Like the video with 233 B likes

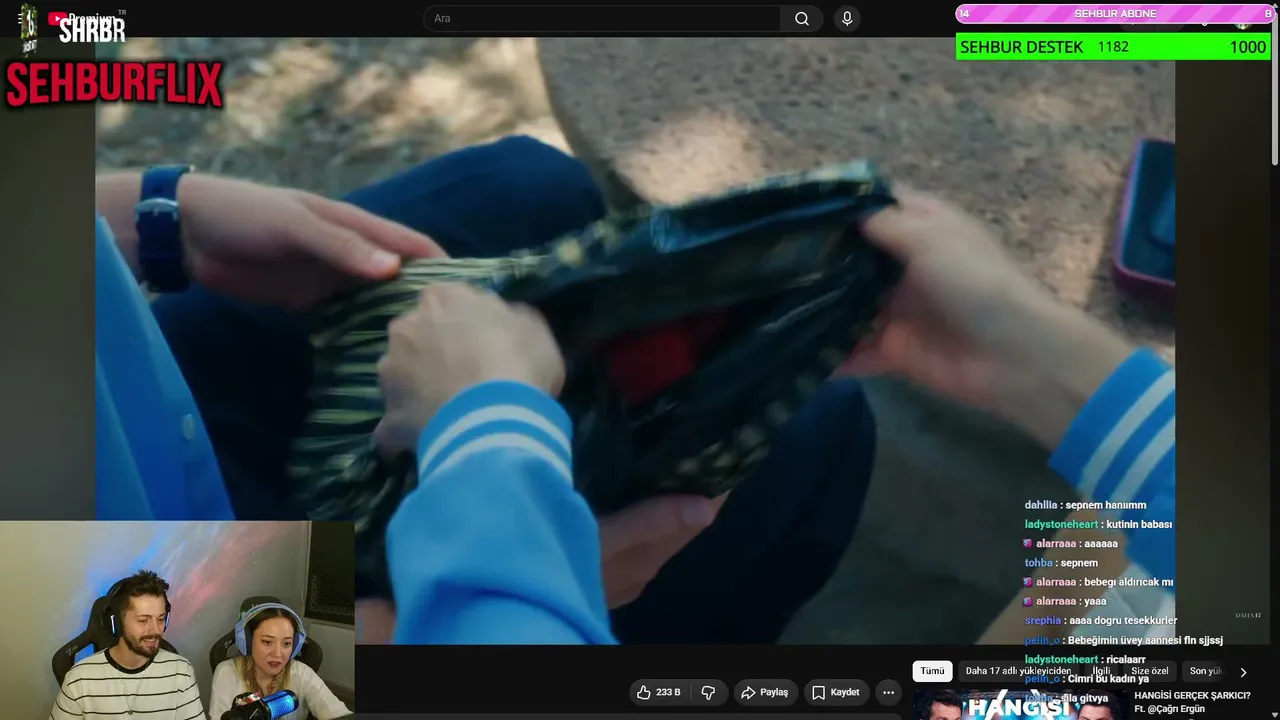pyautogui.click(x=658, y=692)
